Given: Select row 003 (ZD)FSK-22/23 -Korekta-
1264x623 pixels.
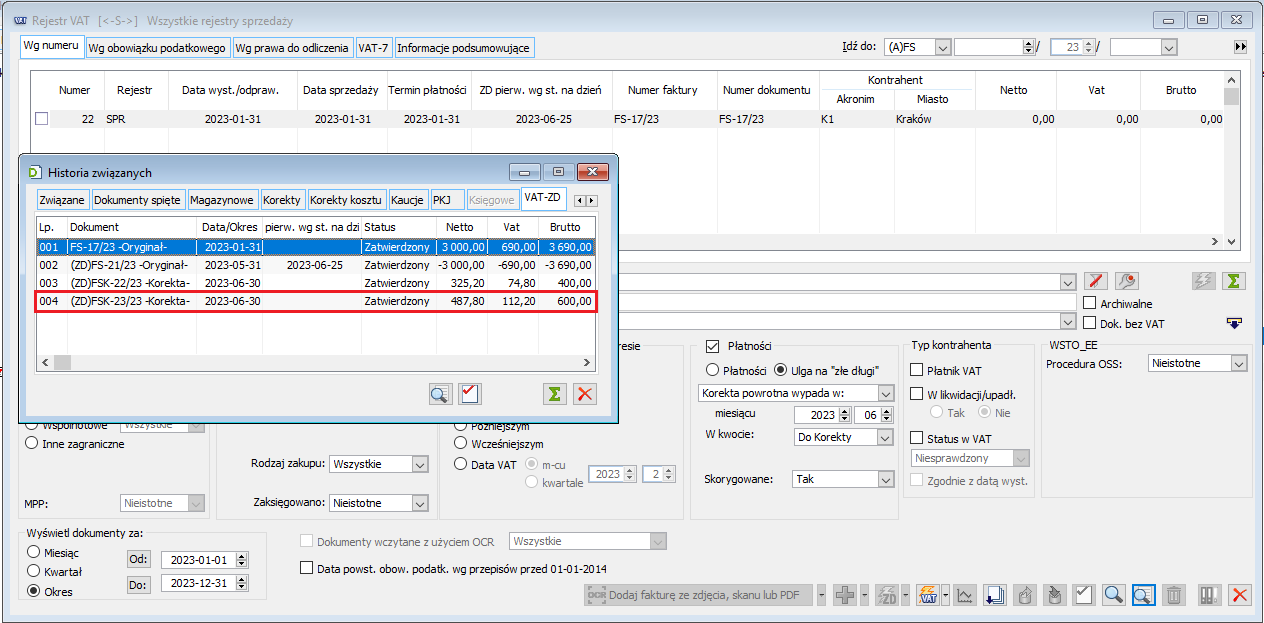Looking at the screenshot, I should point(316,283).
